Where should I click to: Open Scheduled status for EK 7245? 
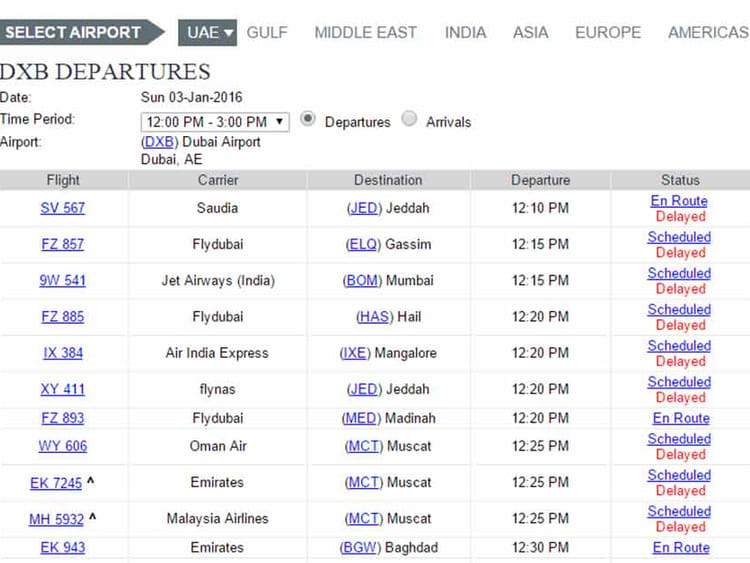tap(679, 475)
